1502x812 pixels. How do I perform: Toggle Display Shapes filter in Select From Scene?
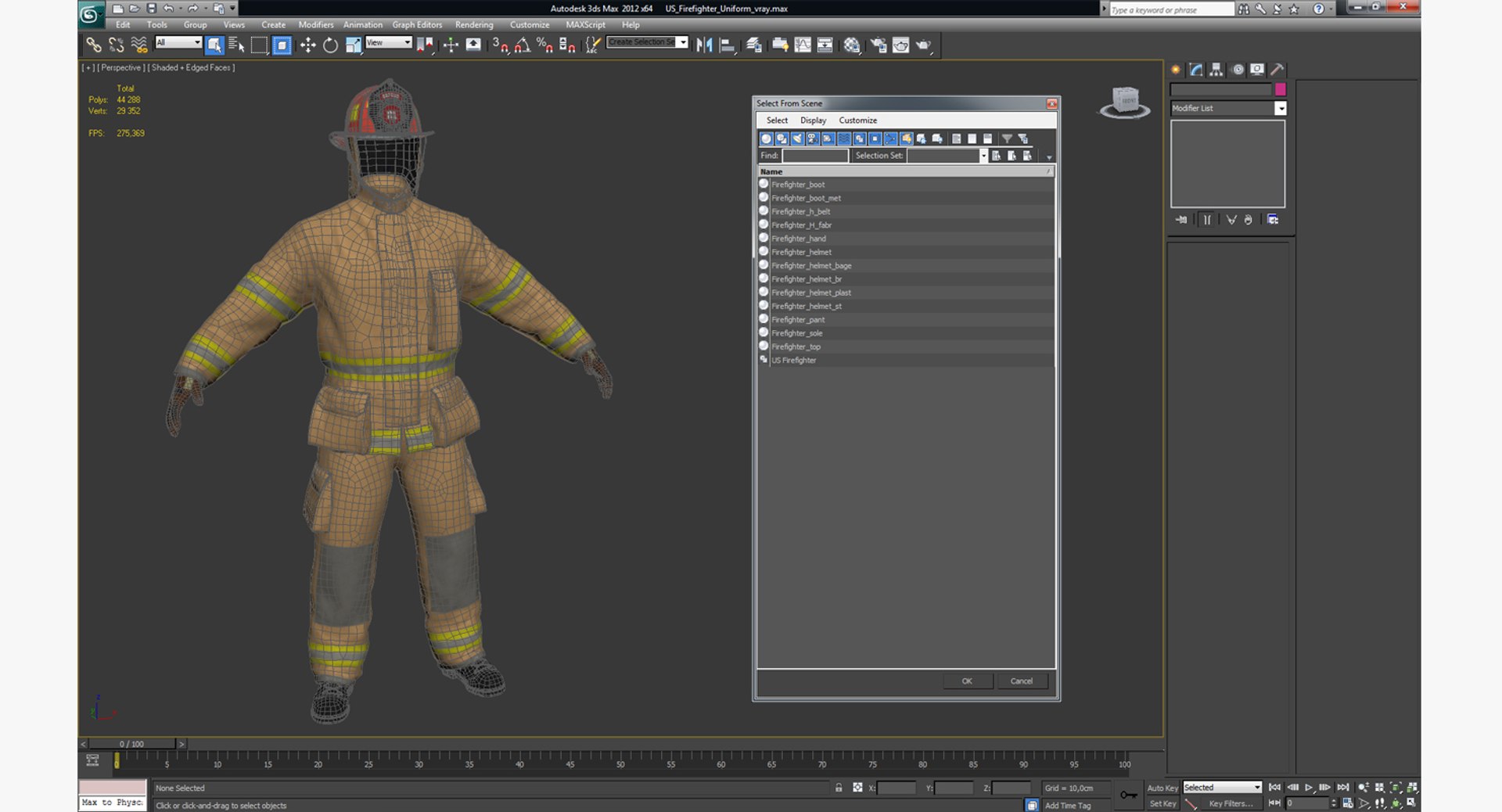pyautogui.click(x=782, y=138)
